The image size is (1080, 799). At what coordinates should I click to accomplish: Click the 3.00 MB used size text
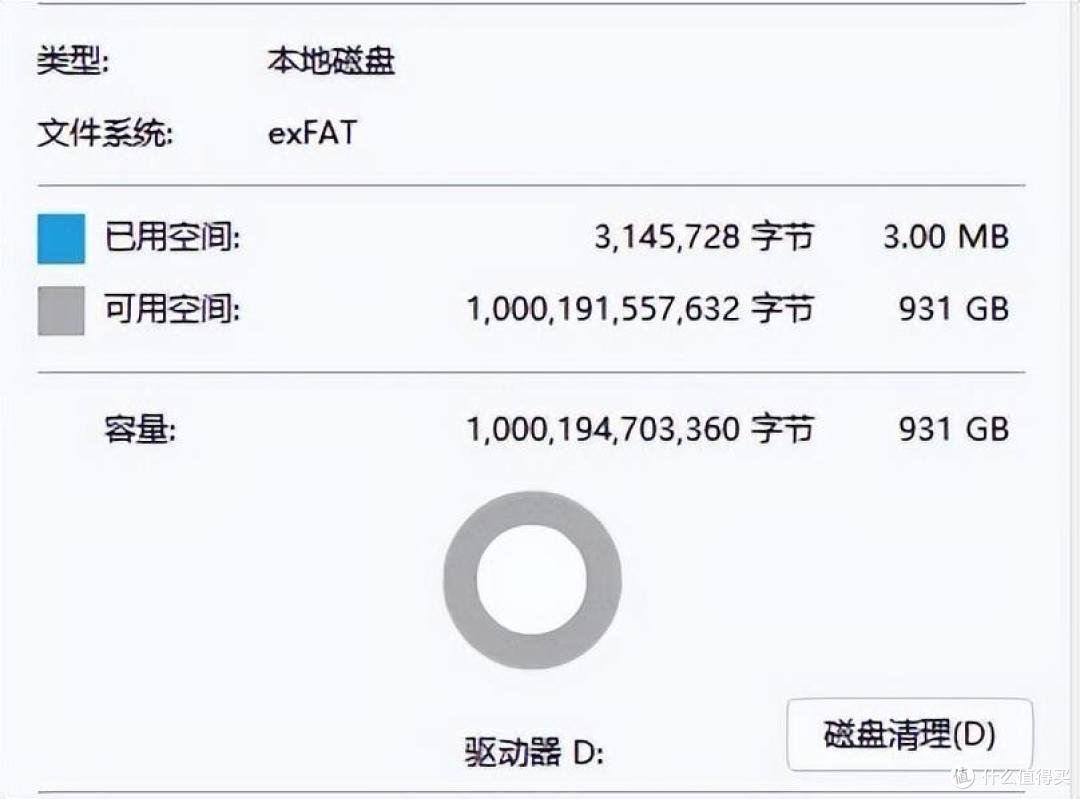(945, 236)
